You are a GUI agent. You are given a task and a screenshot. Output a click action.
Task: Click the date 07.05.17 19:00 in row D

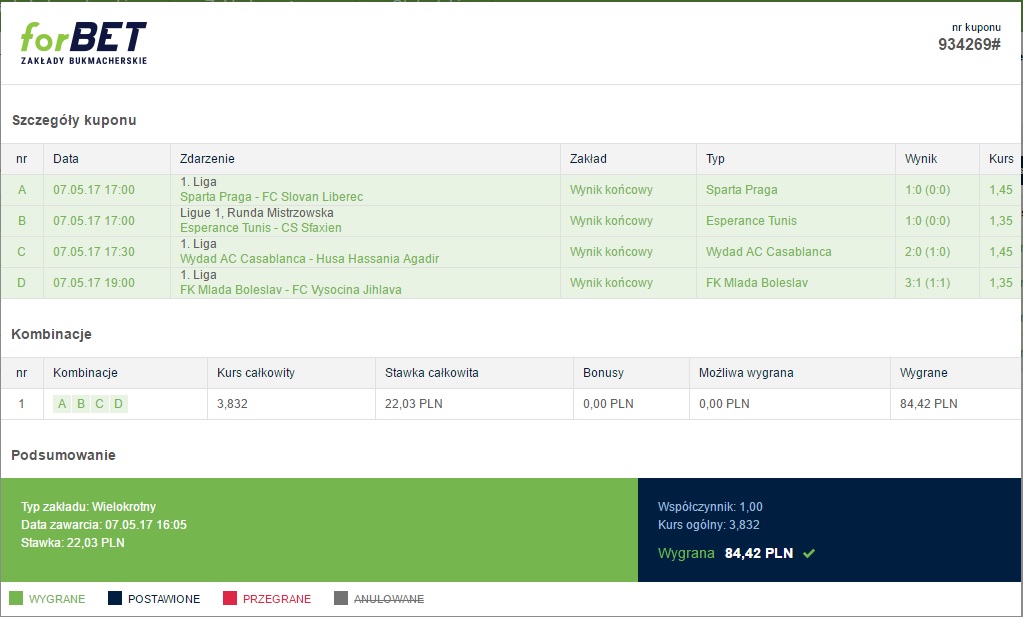pyautogui.click(x=94, y=283)
